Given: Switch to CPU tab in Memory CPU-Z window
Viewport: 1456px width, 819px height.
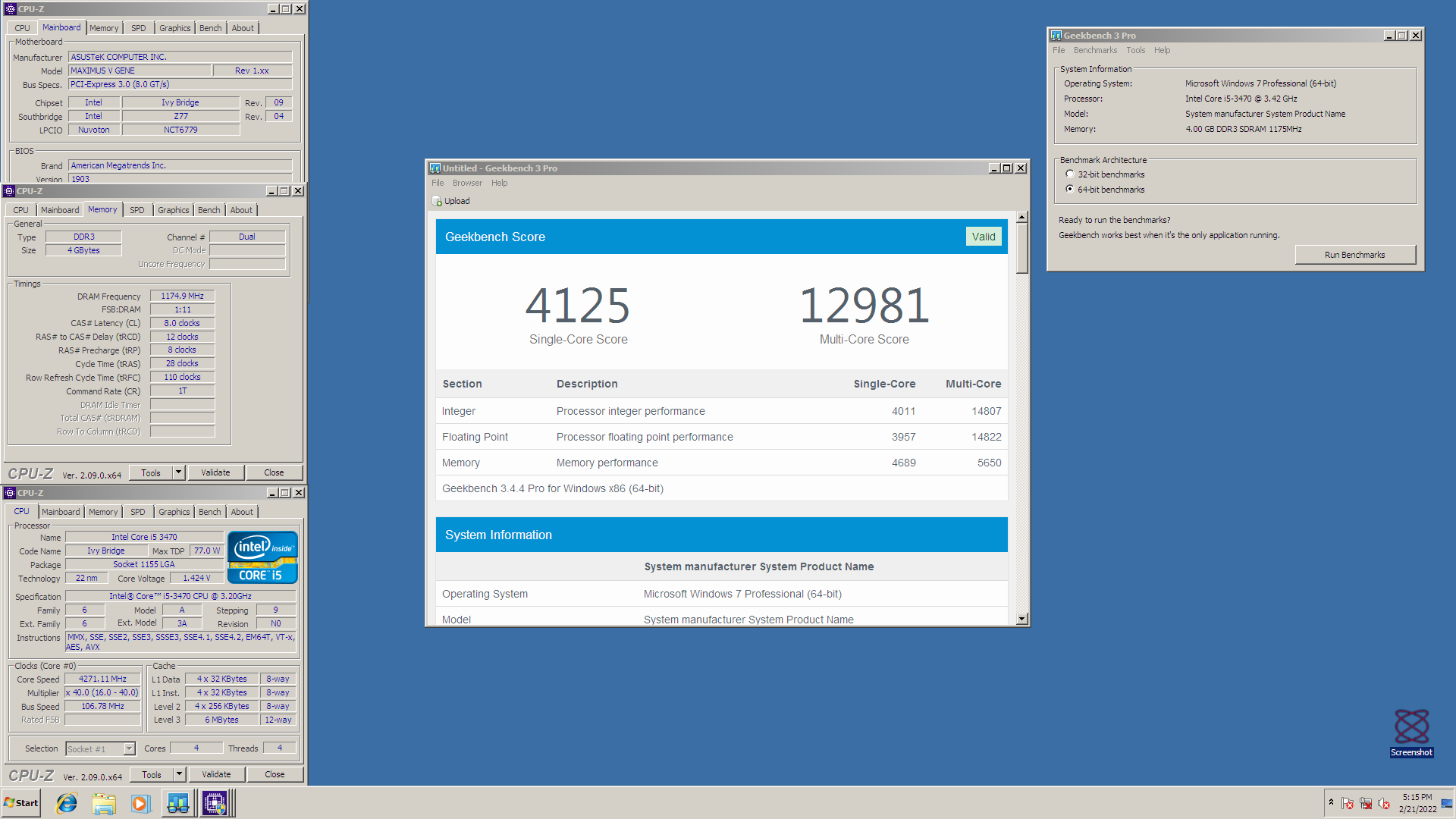Looking at the screenshot, I should [20, 210].
